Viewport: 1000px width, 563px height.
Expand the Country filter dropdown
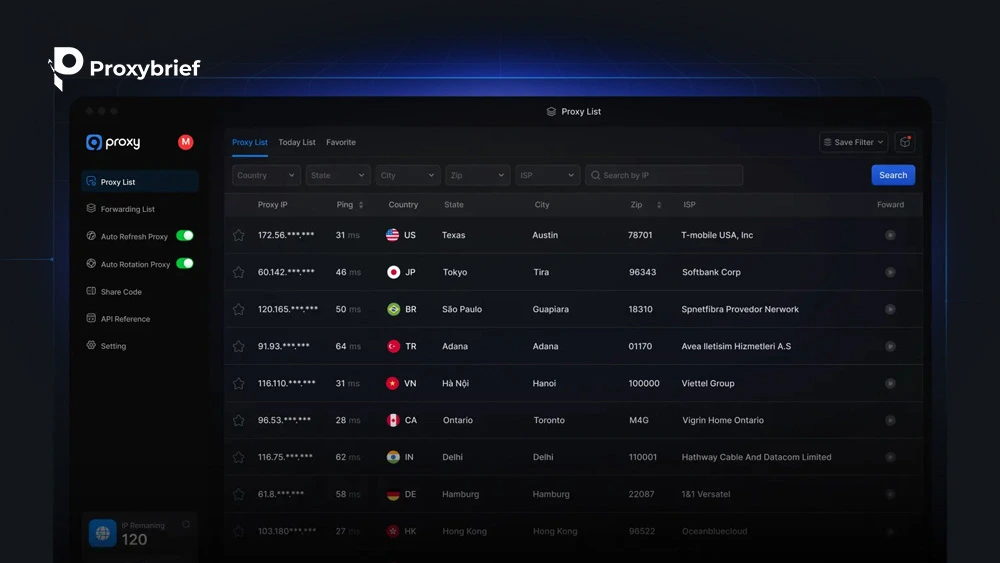click(266, 175)
